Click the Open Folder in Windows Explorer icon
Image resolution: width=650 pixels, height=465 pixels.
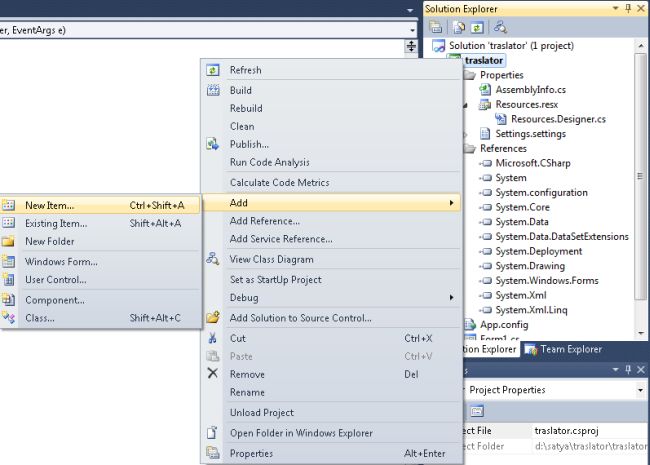pyautogui.click(x=212, y=432)
